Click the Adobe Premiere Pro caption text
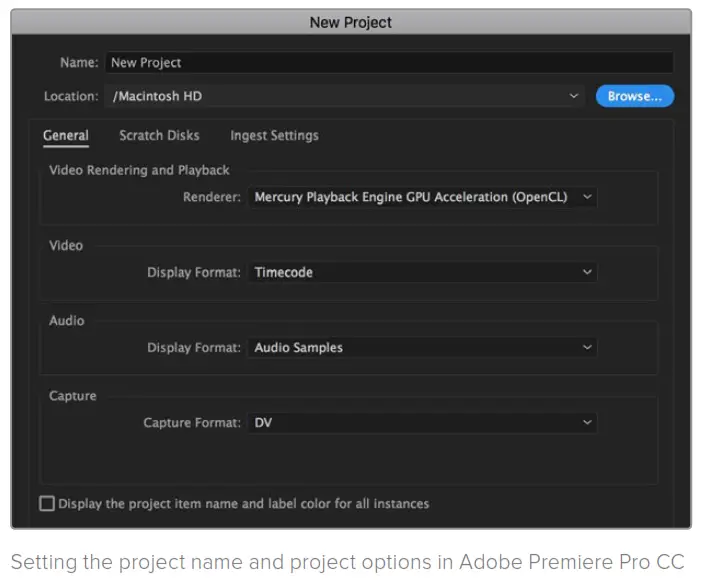Image resolution: width=701 pixels, height=580 pixels. pos(347,561)
